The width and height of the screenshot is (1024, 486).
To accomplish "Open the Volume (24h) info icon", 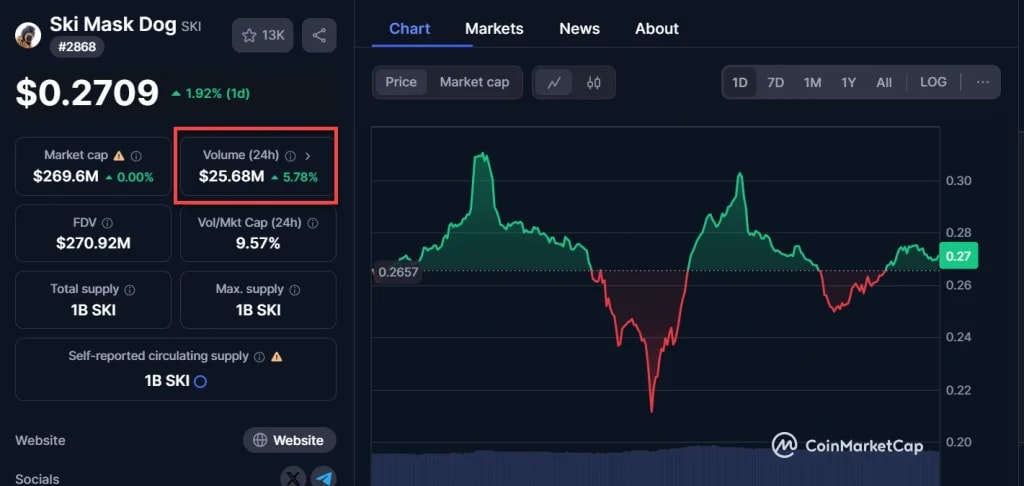I will 291,155.
